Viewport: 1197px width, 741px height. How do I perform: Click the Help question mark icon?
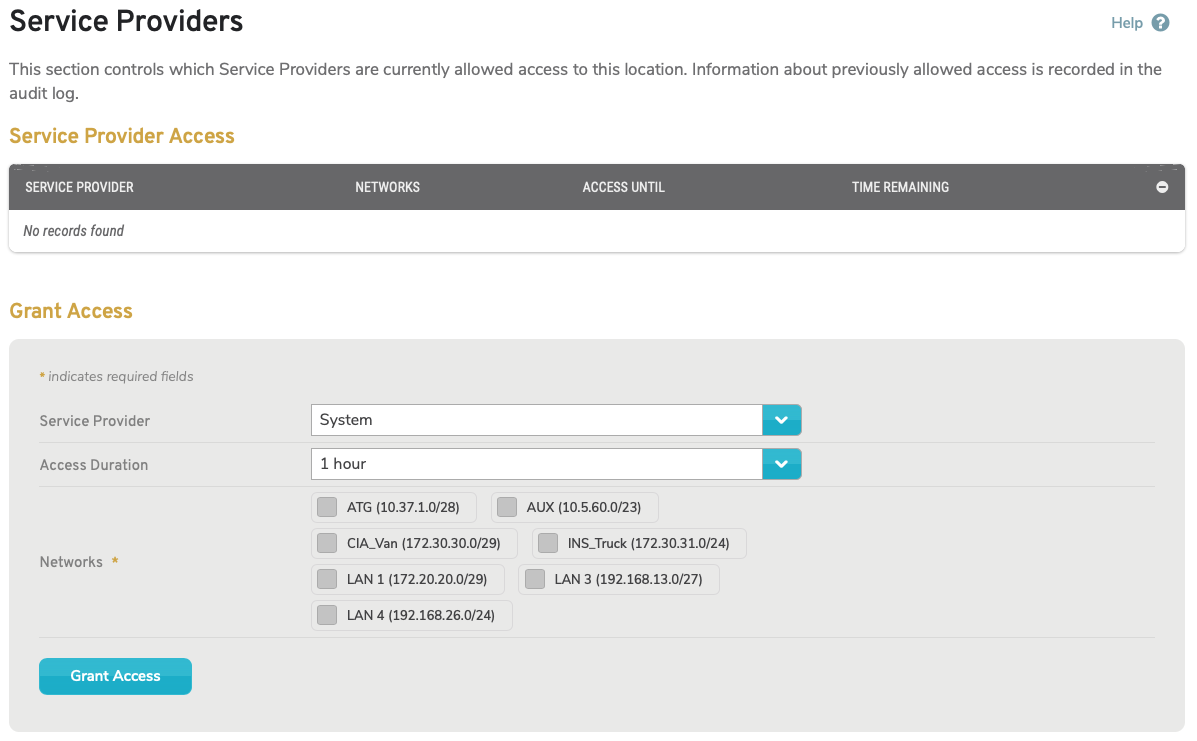[1162, 22]
